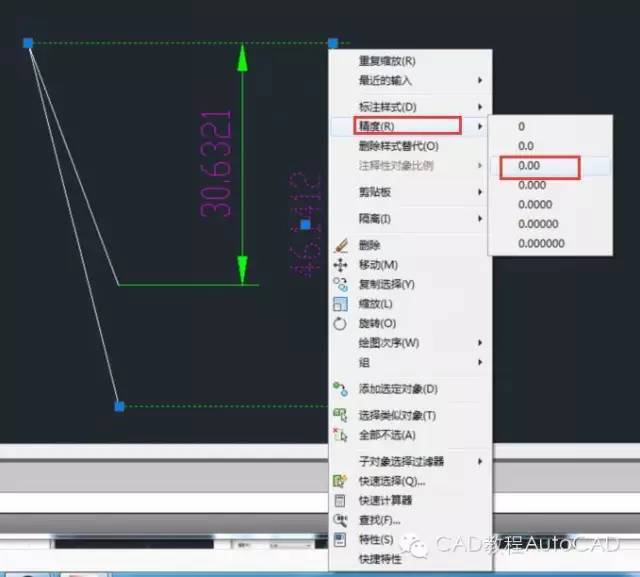Expand arrow next to 剪贴板
The height and width of the screenshot is (577, 640).
[480, 192]
